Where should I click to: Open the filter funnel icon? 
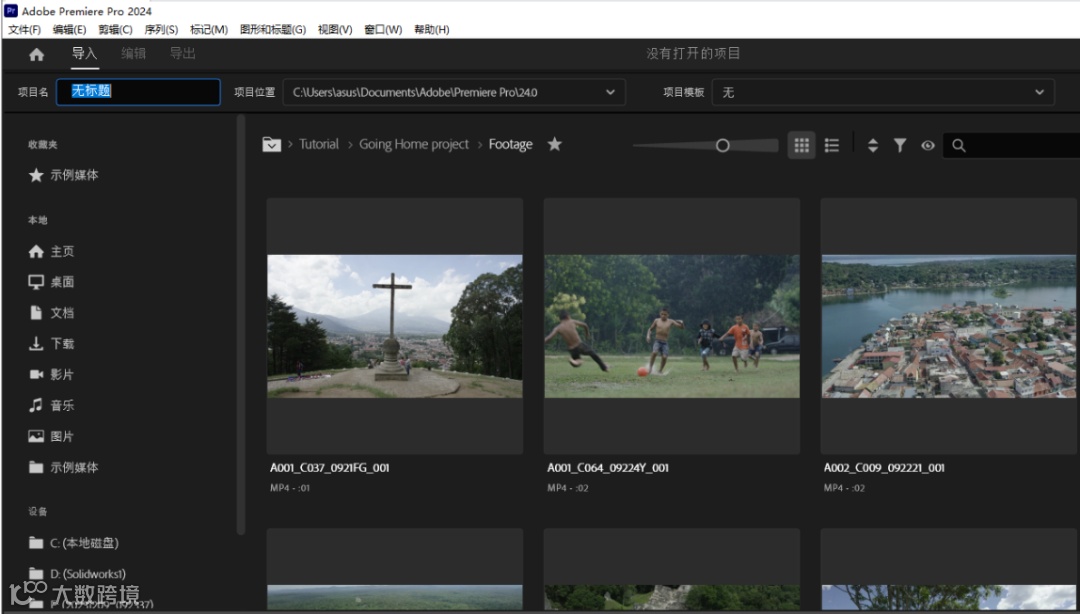900,145
